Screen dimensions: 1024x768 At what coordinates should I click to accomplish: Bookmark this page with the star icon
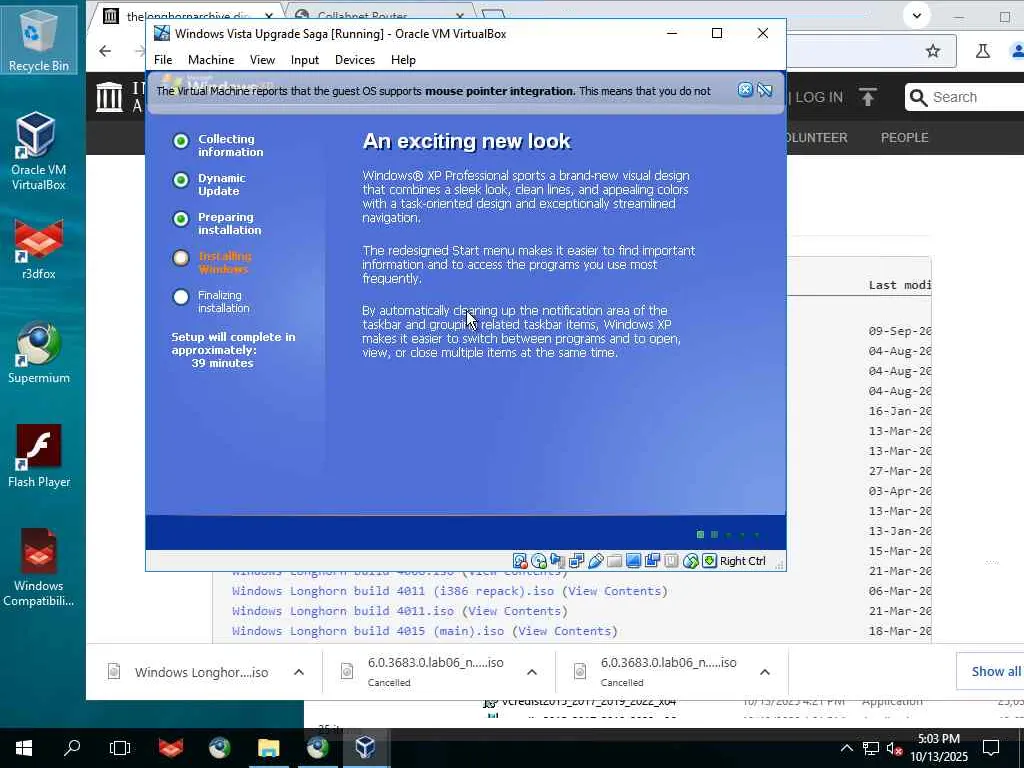click(933, 51)
